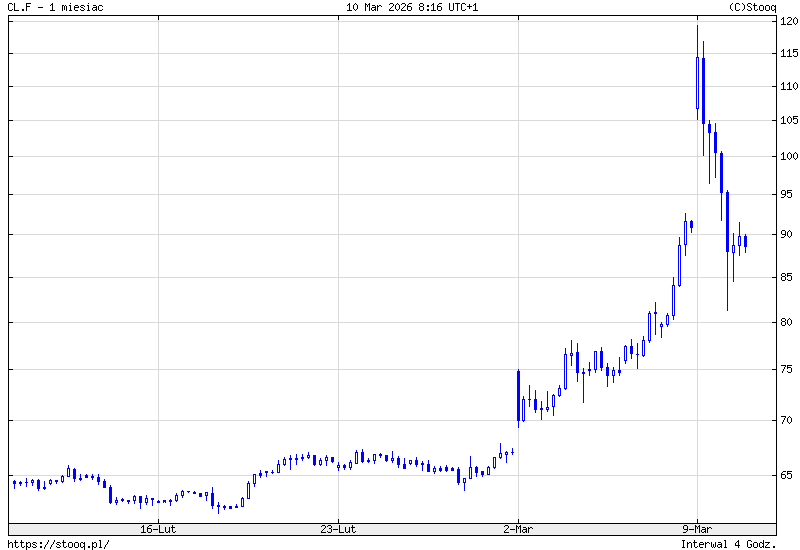Viewport: 800px width, 550px height.
Task: Click the 90 price axis label
Action: click(786, 234)
